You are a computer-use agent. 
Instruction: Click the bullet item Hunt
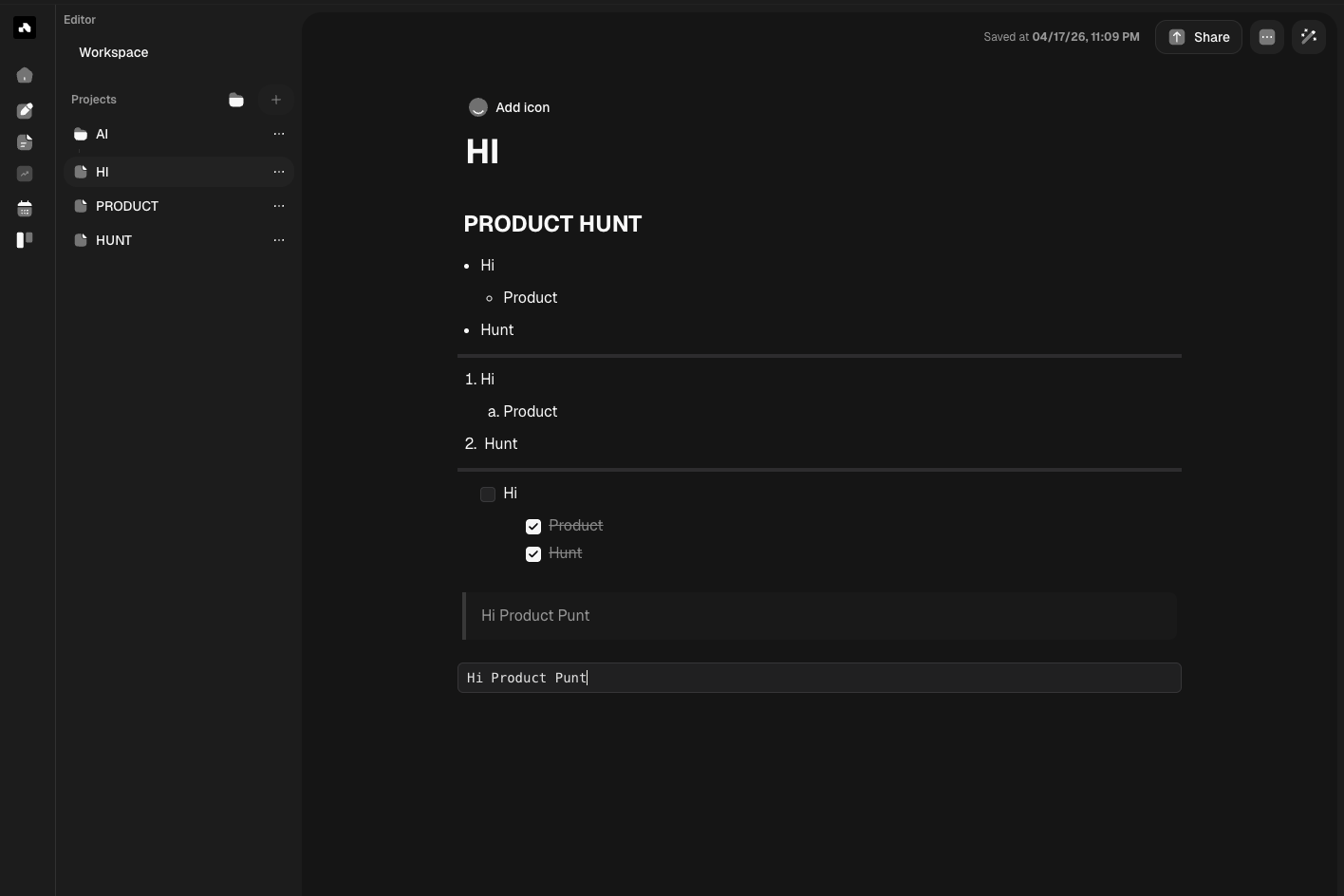pos(497,329)
